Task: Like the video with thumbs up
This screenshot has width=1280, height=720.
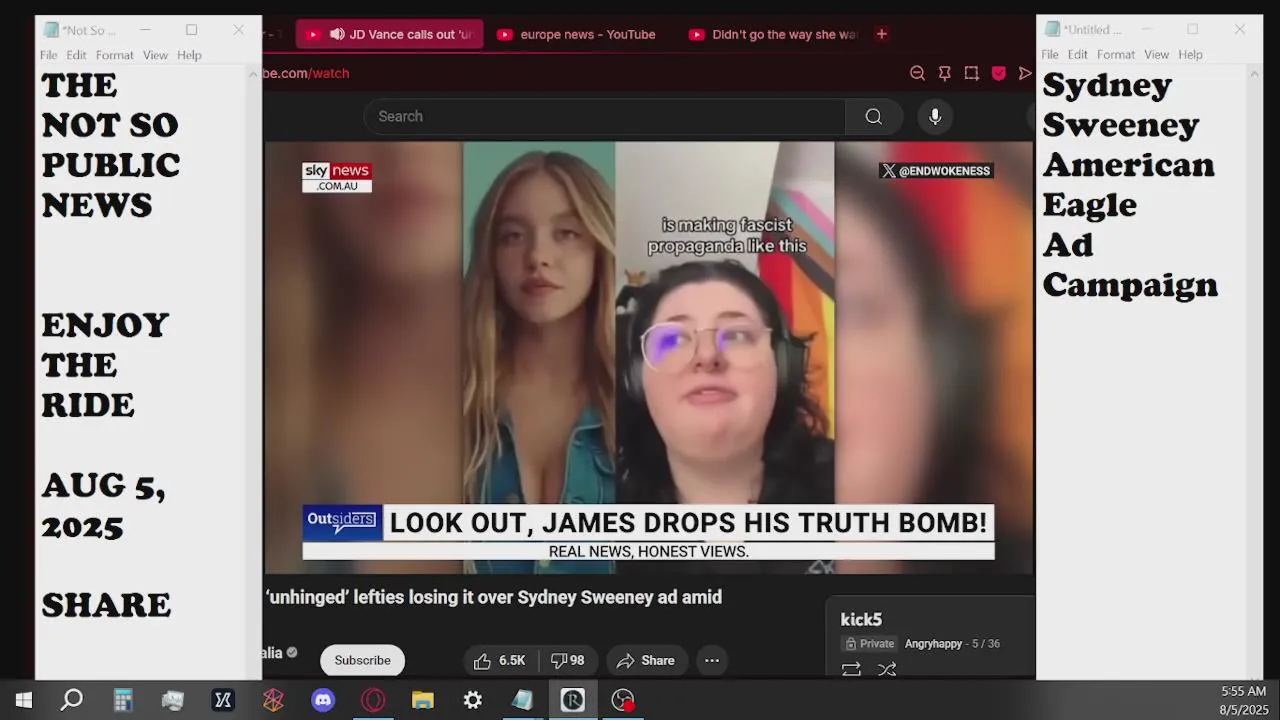Action: click(500, 660)
